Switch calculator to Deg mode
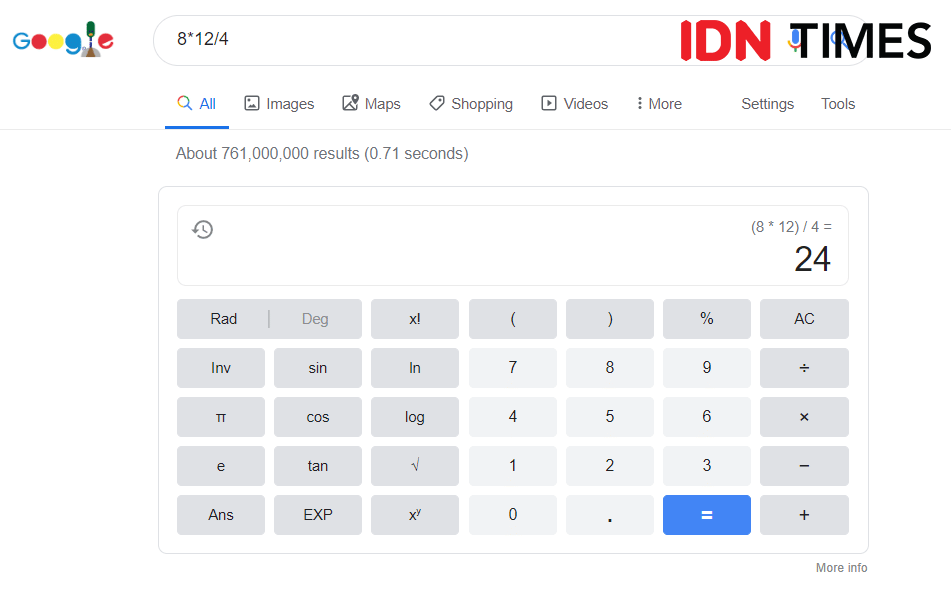This screenshot has width=951, height=589. [x=314, y=319]
